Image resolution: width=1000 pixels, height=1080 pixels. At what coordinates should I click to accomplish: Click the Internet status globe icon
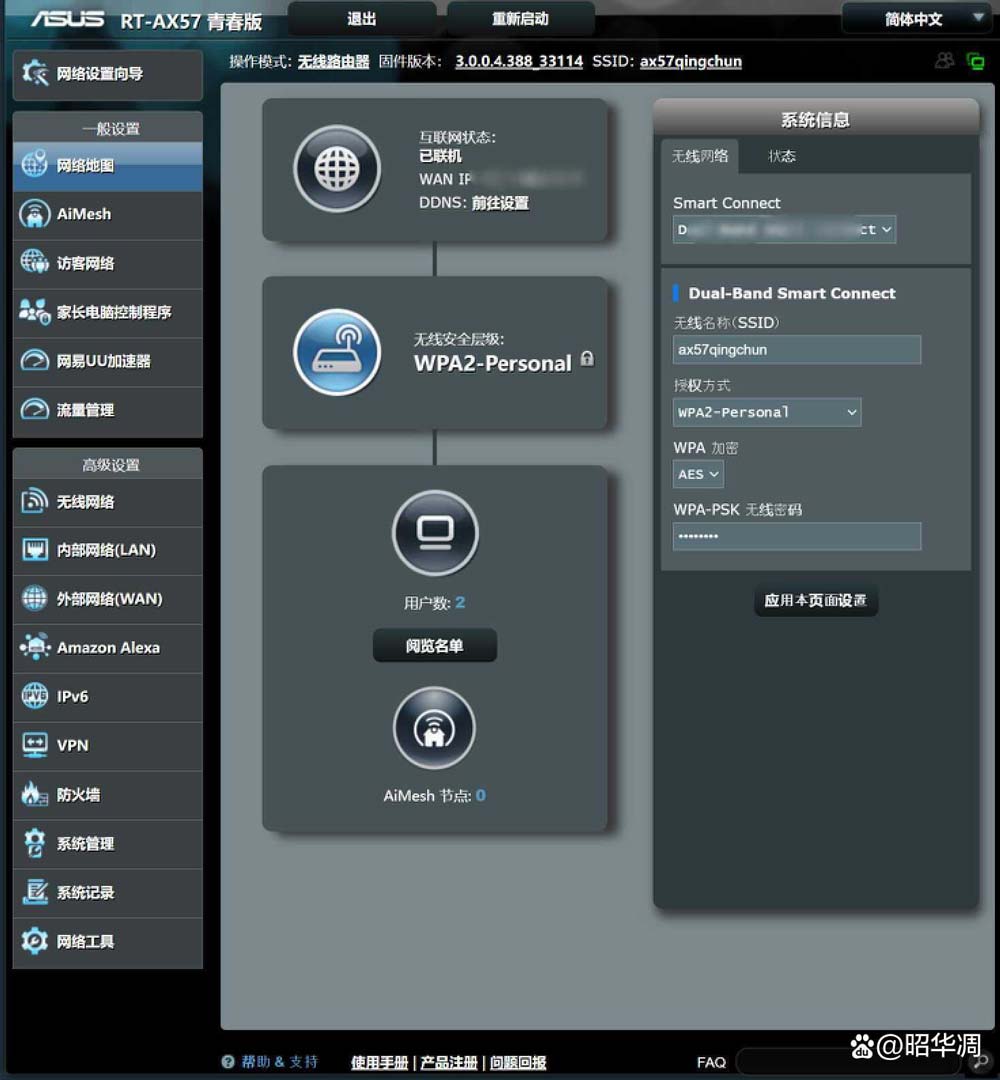click(337, 169)
